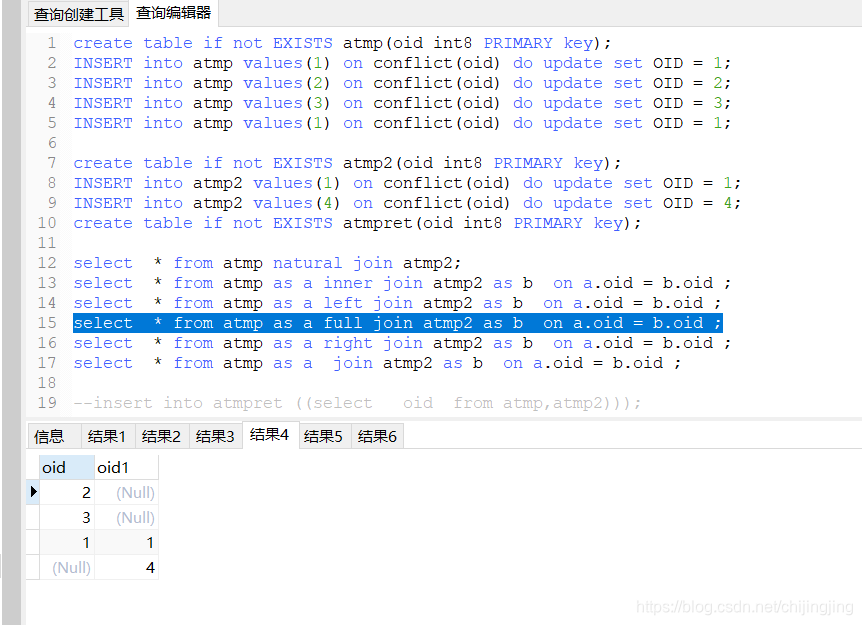Open the 结果3 tab
Viewport: 862px width, 625px height.
coord(215,436)
